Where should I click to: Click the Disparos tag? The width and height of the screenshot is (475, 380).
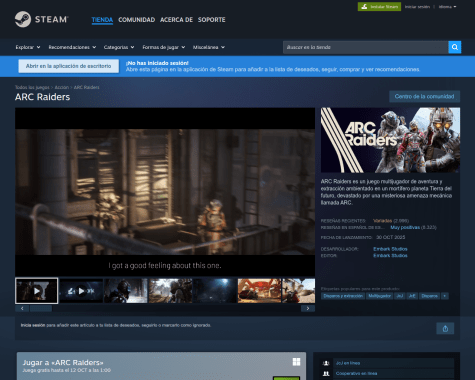pos(429,296)
